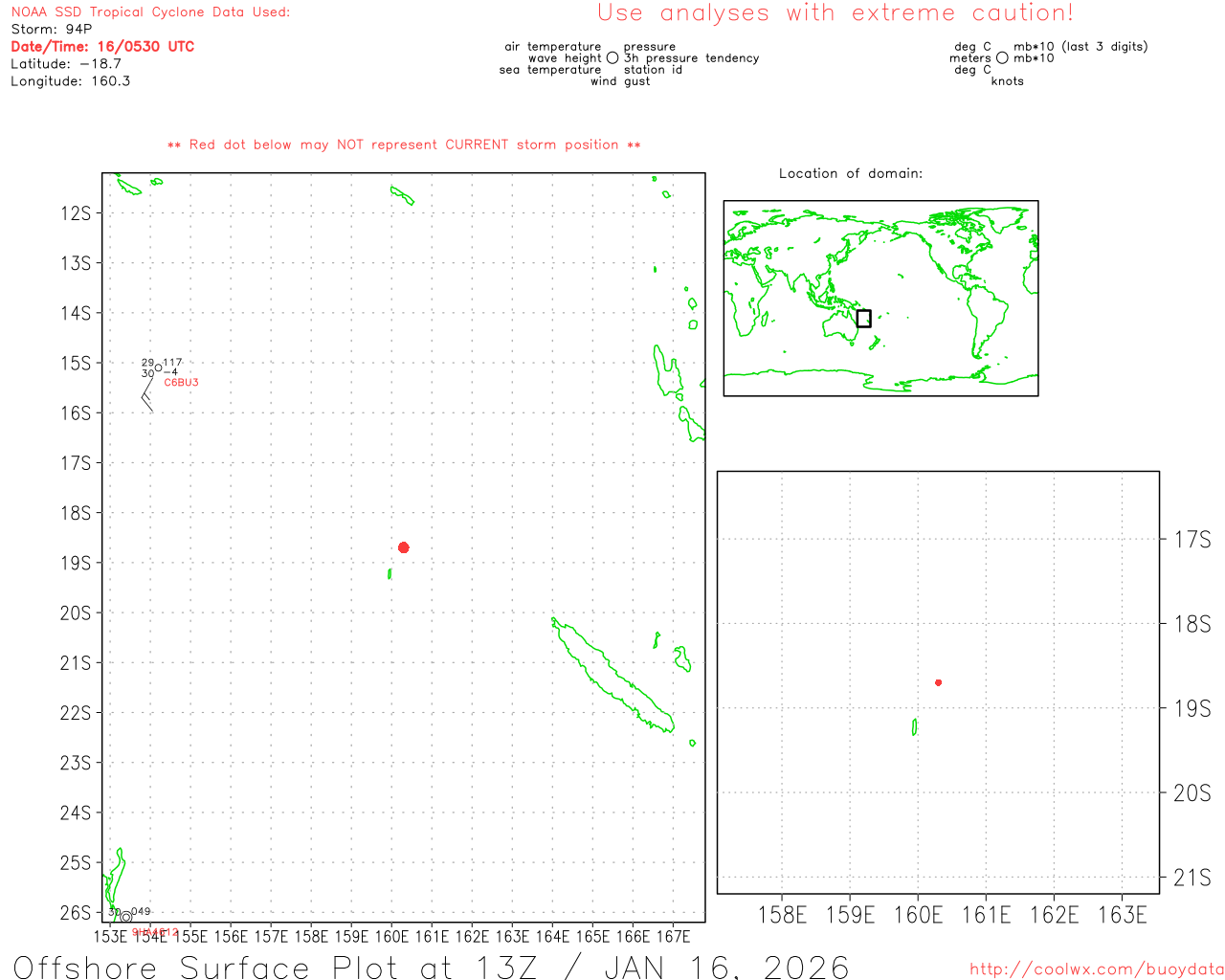Click the 'Location of domain:' label
Screen dimensions: 1225x980
[x=850, y=173]
